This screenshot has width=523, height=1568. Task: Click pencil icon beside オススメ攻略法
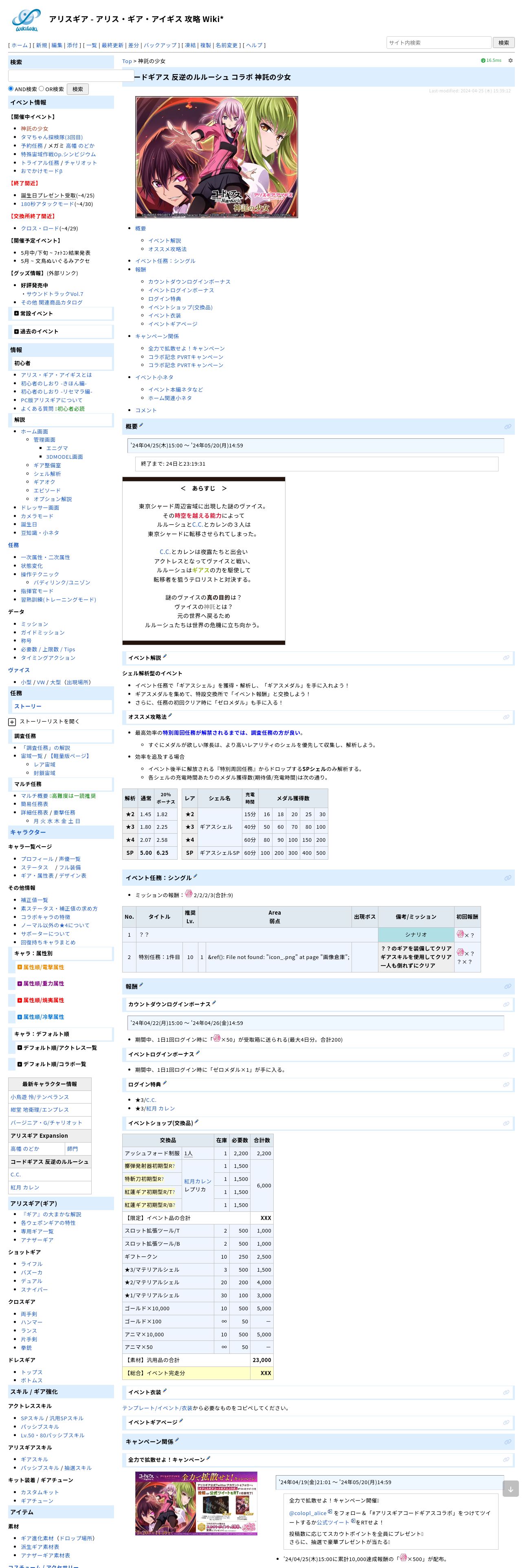(170, 715)
